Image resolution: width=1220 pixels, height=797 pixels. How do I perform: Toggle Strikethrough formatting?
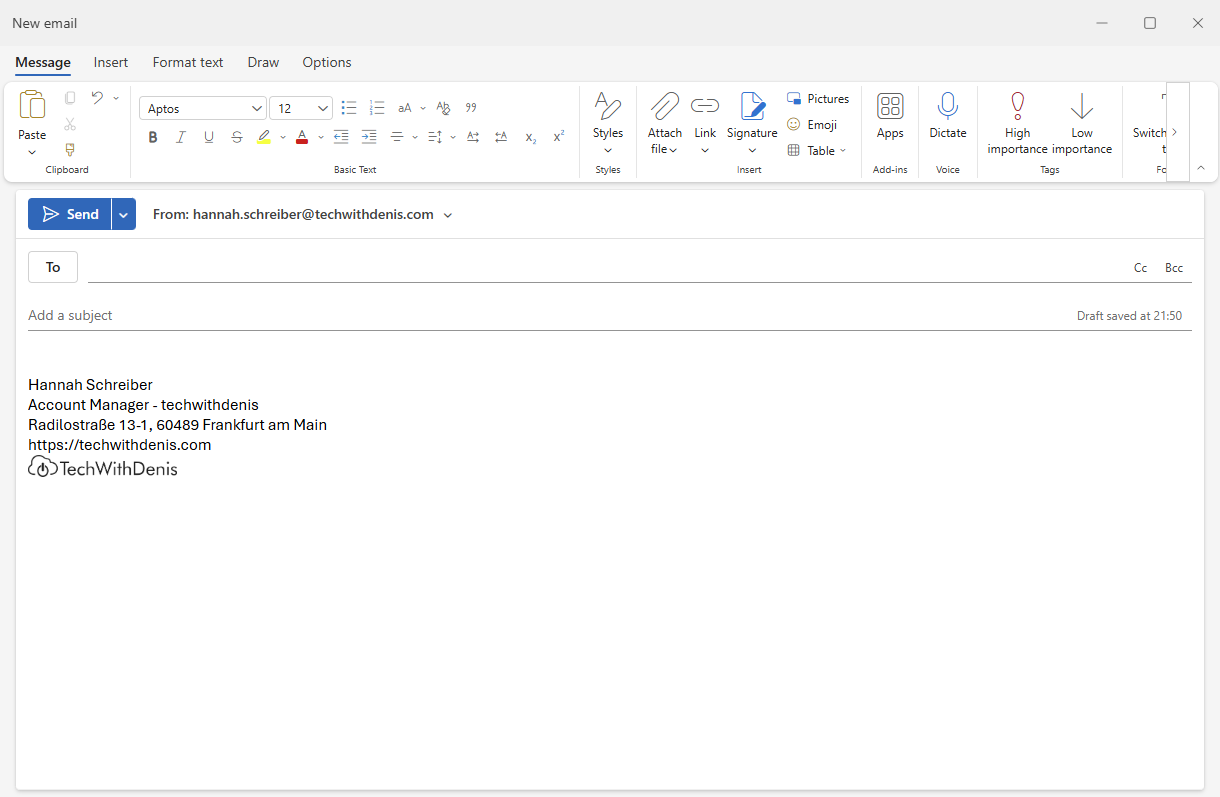pos(237,137)
